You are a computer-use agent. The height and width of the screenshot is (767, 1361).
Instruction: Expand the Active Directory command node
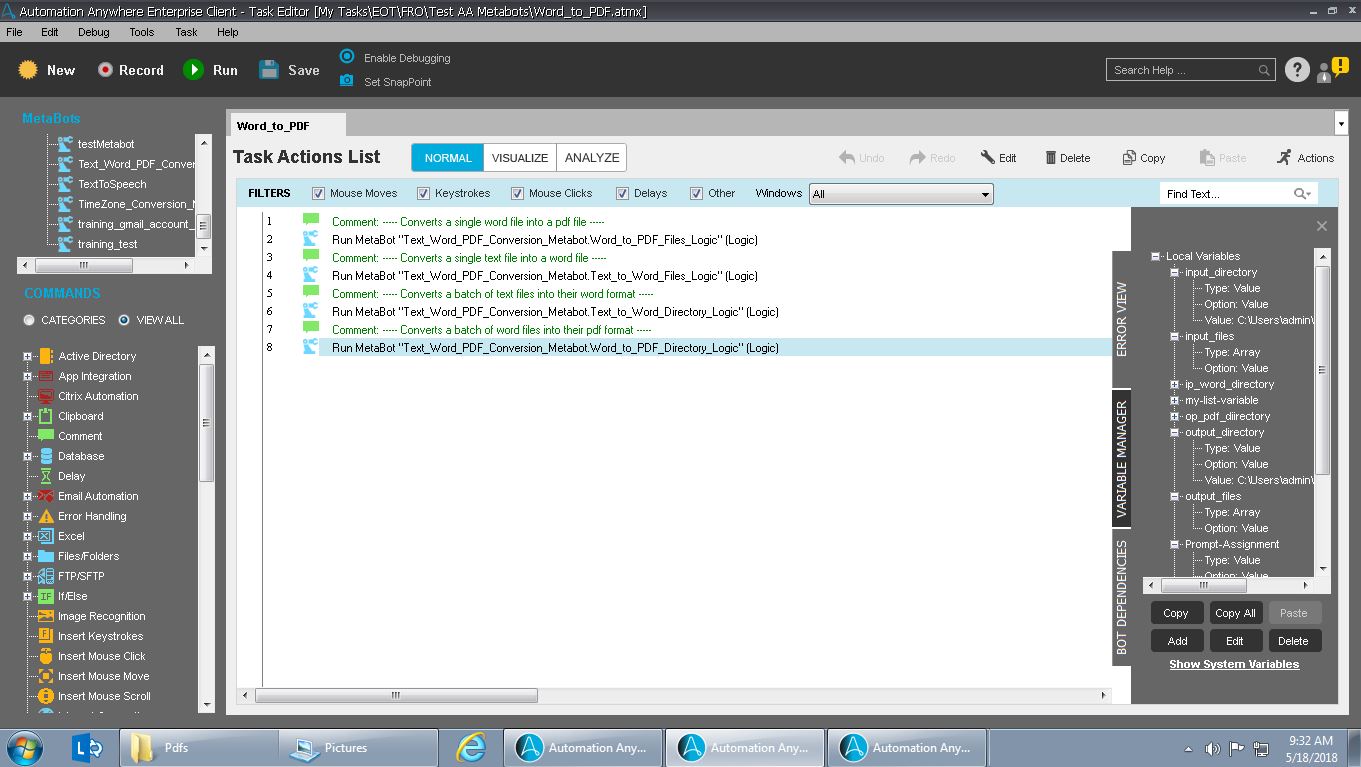(28, 356)
